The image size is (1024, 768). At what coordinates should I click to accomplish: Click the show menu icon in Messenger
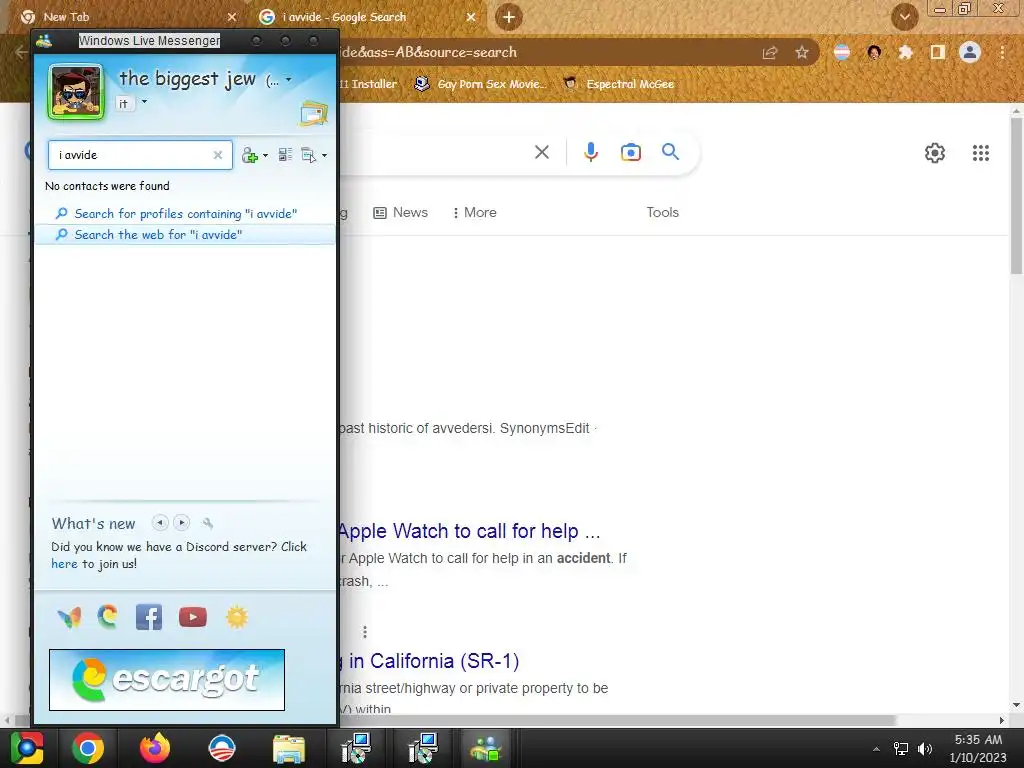point(308,155)
